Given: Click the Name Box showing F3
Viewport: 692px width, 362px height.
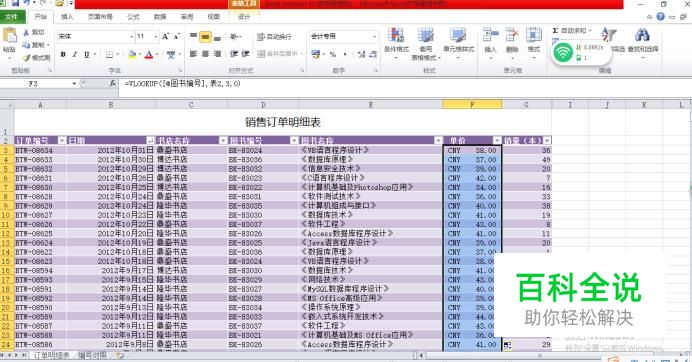Looking at the screenshot, I should click(x=34, y=83).
